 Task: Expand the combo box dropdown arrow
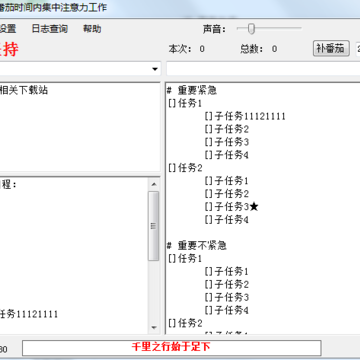(155, 69)
